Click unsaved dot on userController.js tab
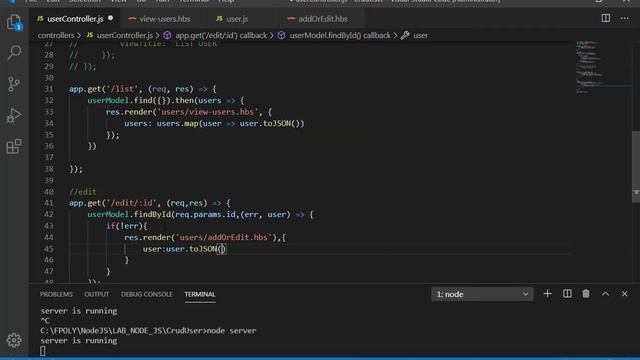Viewport: 640px width, 360px height. [x=111, y=18]
